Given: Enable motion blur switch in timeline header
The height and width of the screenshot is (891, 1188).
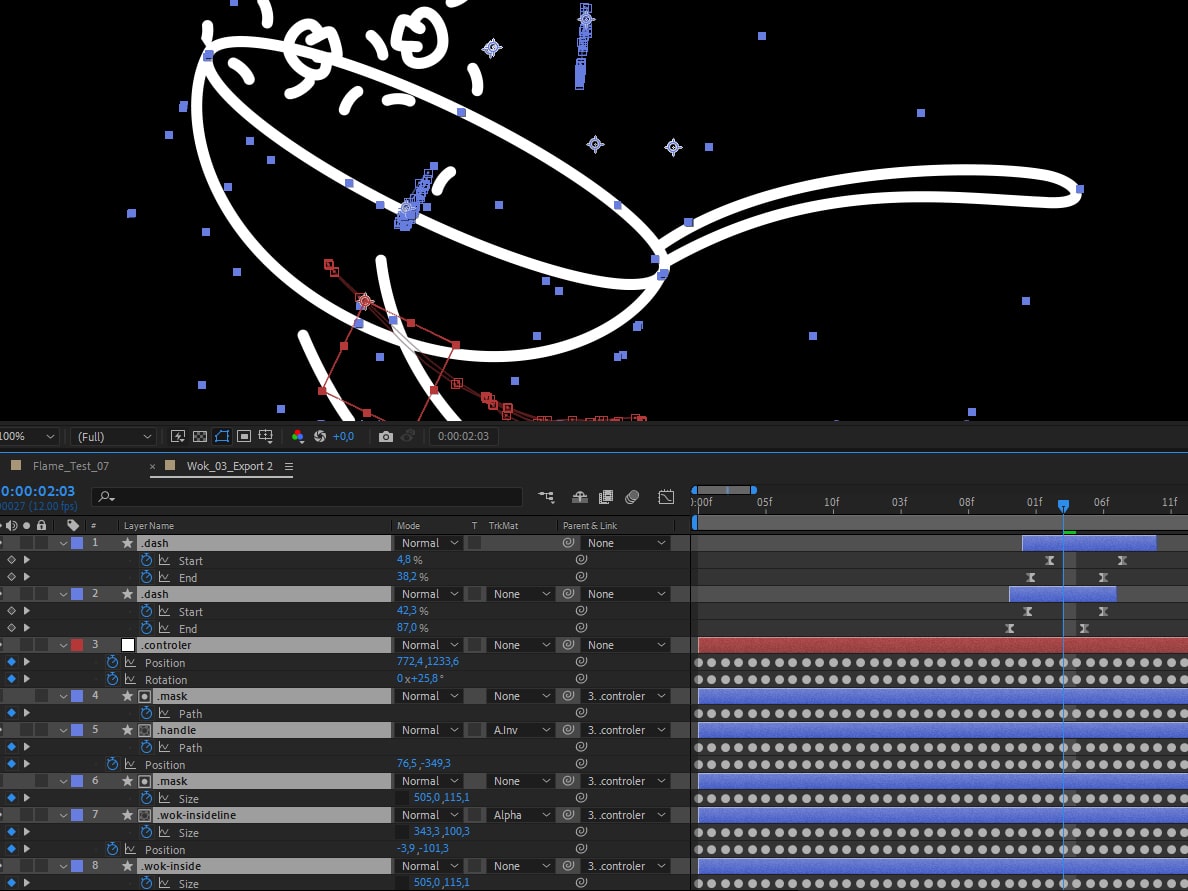Looking at the screenshot, I should [x=632, y=497].
